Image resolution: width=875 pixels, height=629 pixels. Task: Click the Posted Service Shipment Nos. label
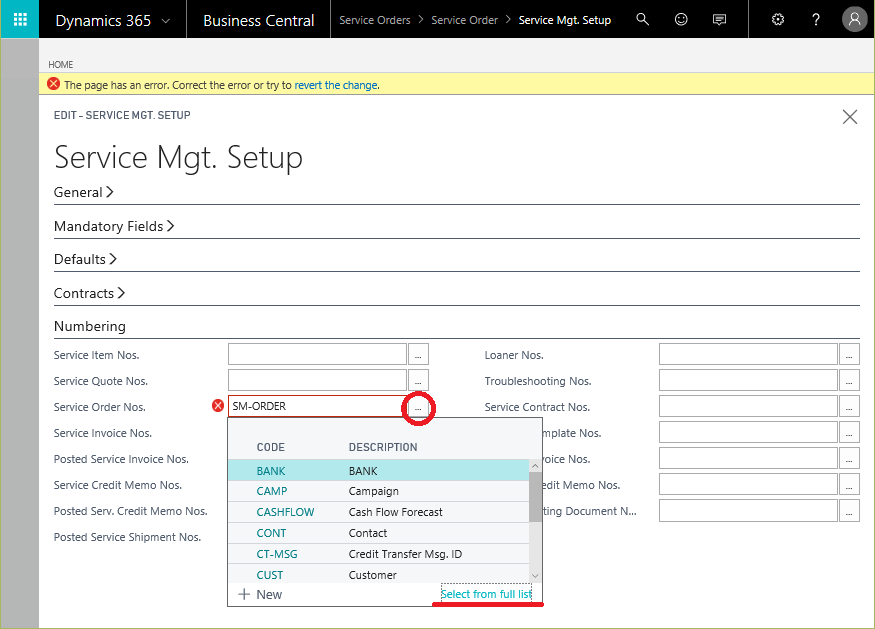point(127,537)
